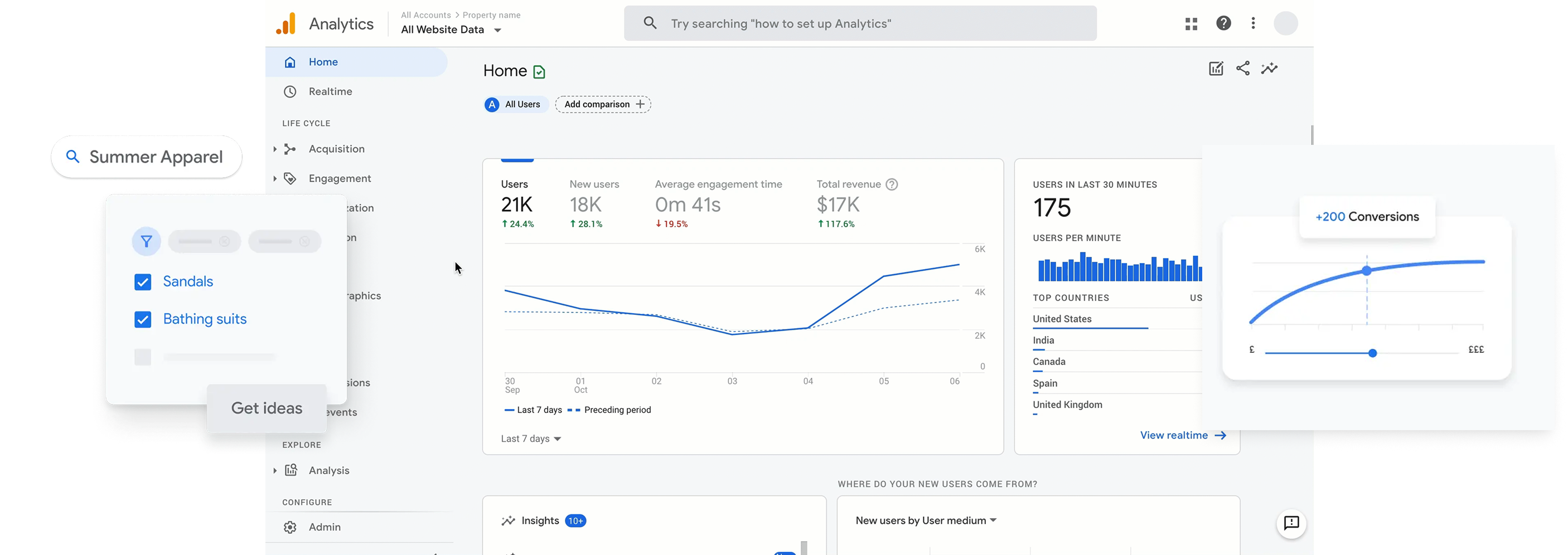Check the empty placeholder checkbox

tap(142, 357)
